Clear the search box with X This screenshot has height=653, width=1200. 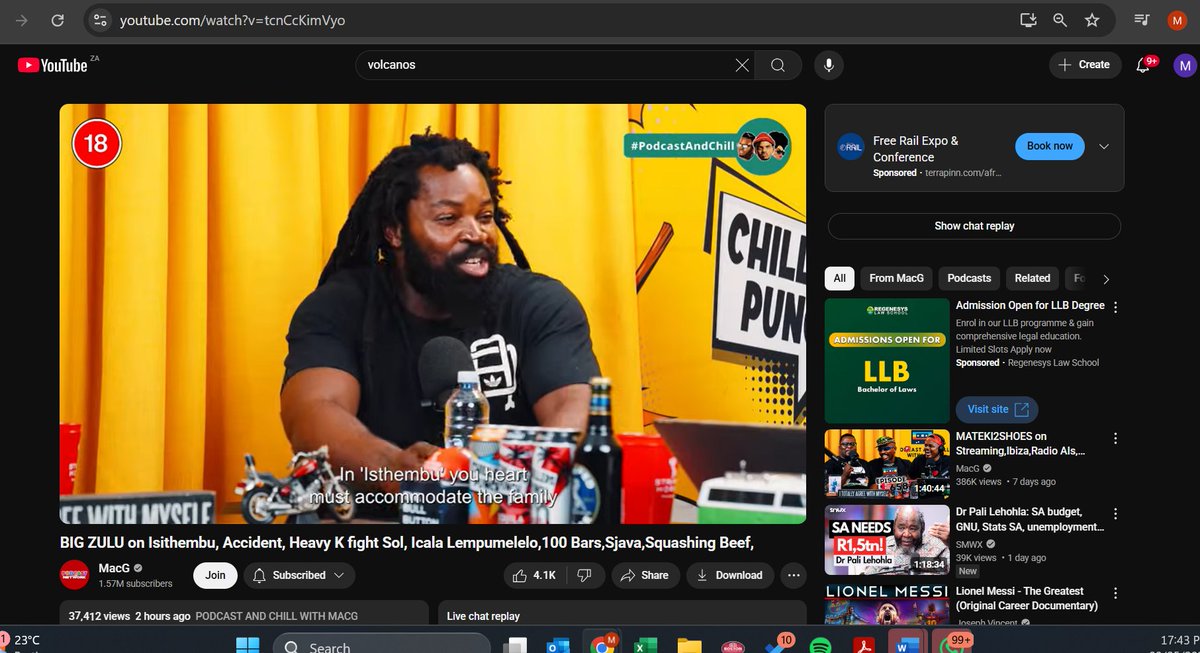pyautogui.click(x=742, y=65)
